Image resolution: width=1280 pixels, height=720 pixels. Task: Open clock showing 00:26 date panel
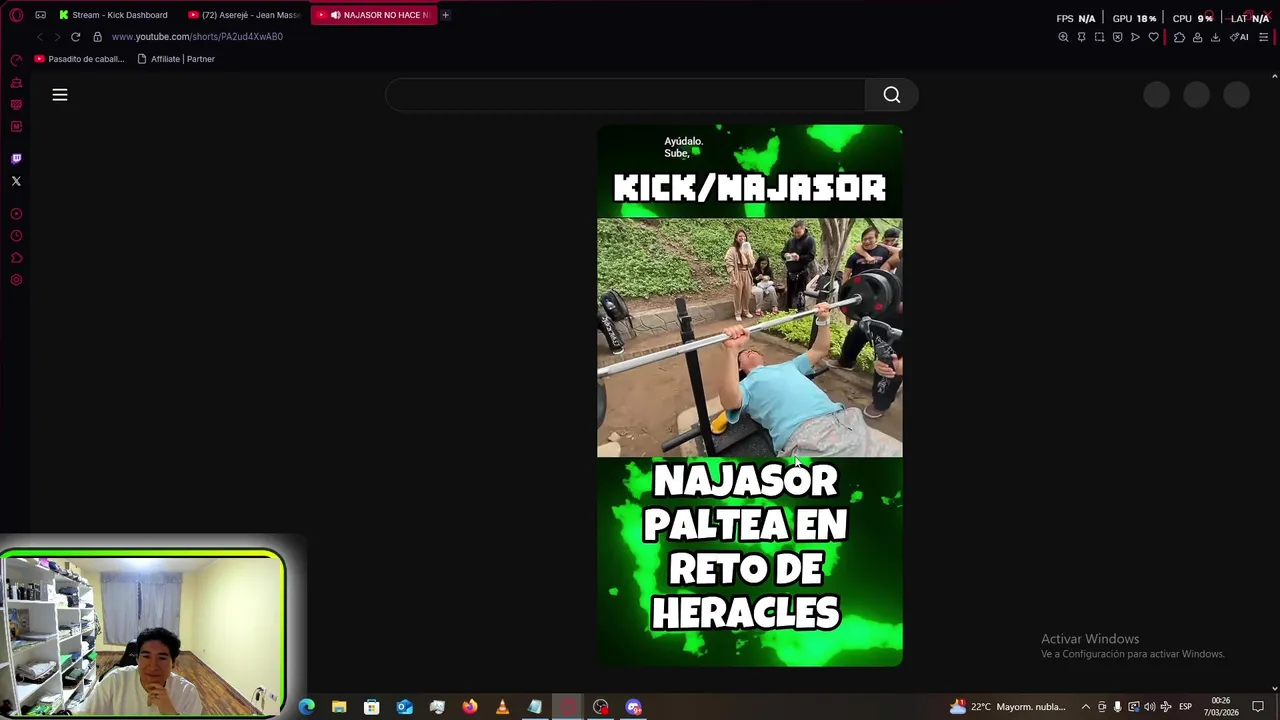point(1221,707)
